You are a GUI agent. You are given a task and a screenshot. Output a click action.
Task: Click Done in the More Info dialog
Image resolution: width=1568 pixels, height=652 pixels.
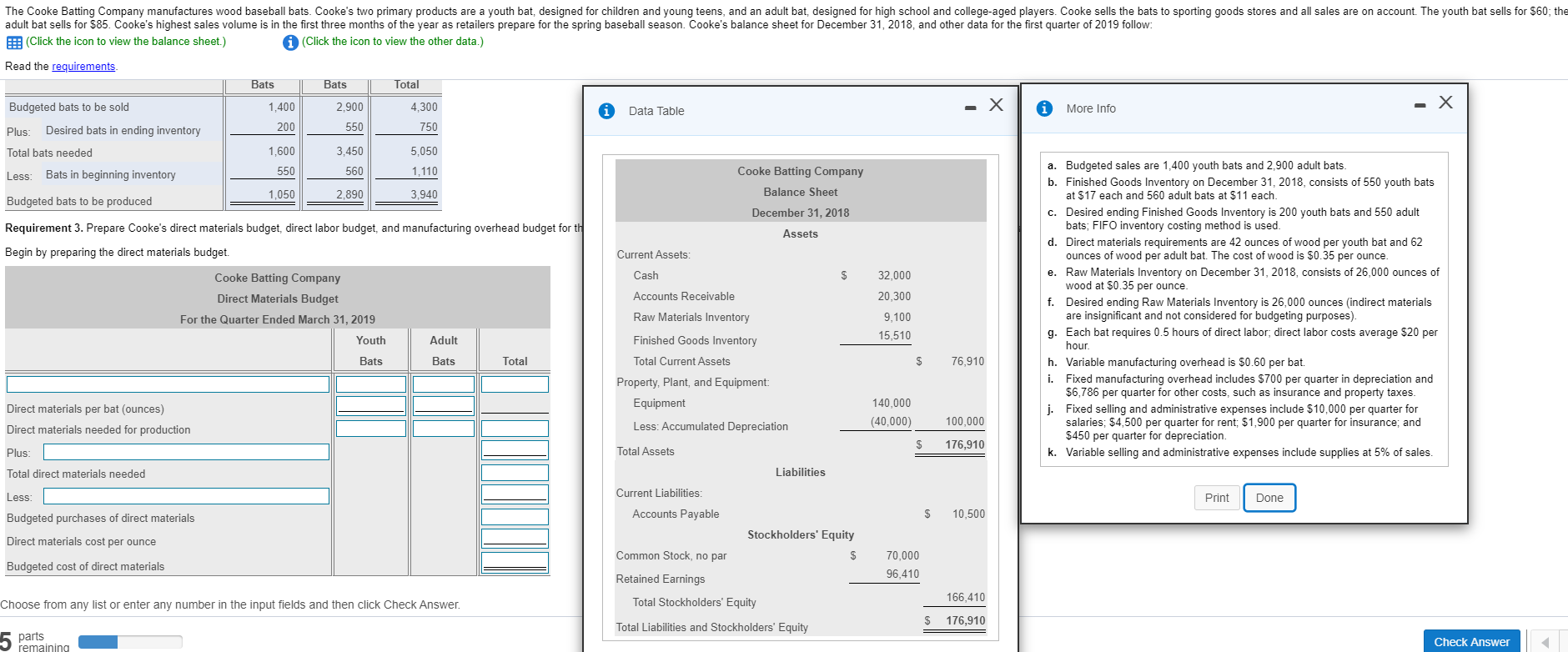pyautogui.click(x=1269, y=498)
